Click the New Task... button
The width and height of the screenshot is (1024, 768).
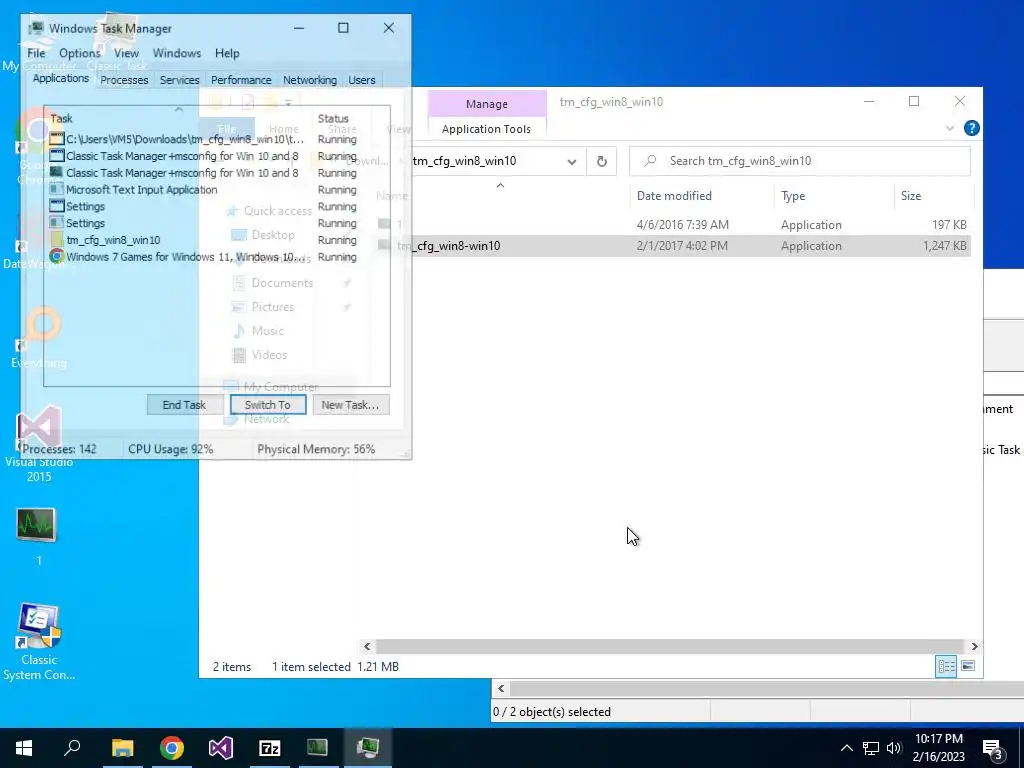click(x=351, y=405)
